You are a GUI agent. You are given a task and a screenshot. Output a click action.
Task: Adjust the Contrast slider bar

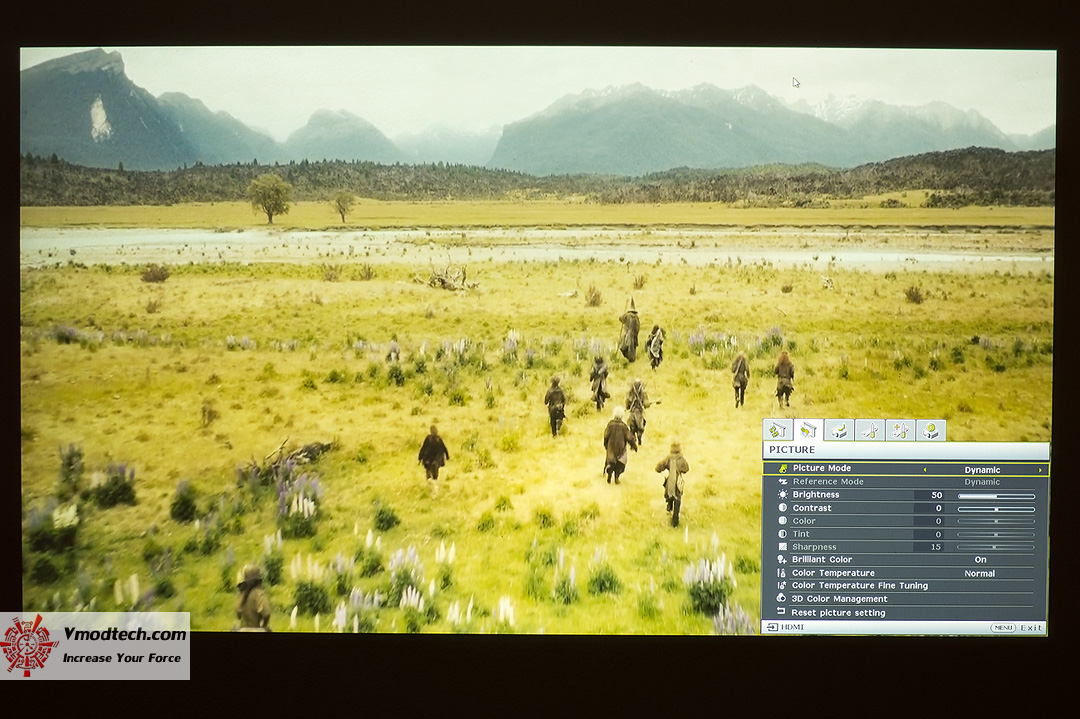tap(996, 509)
